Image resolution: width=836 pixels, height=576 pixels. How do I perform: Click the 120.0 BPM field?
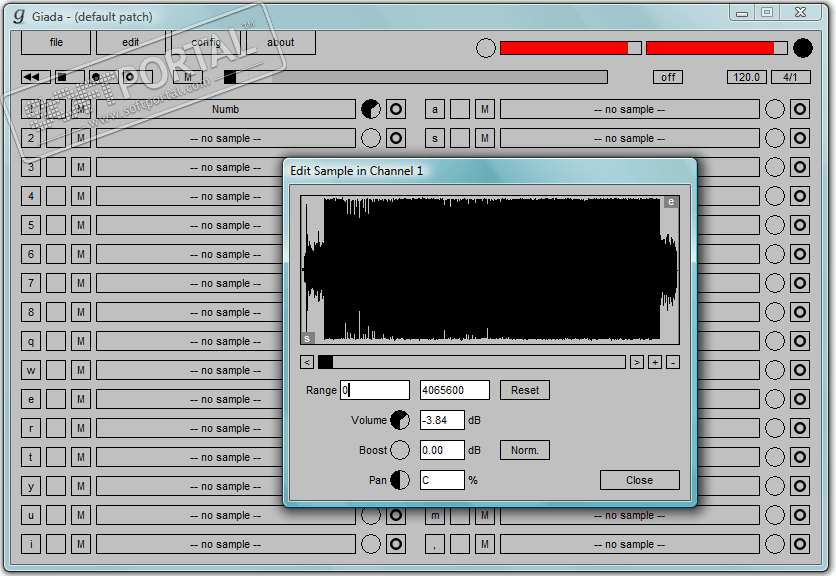click(746, 77)
